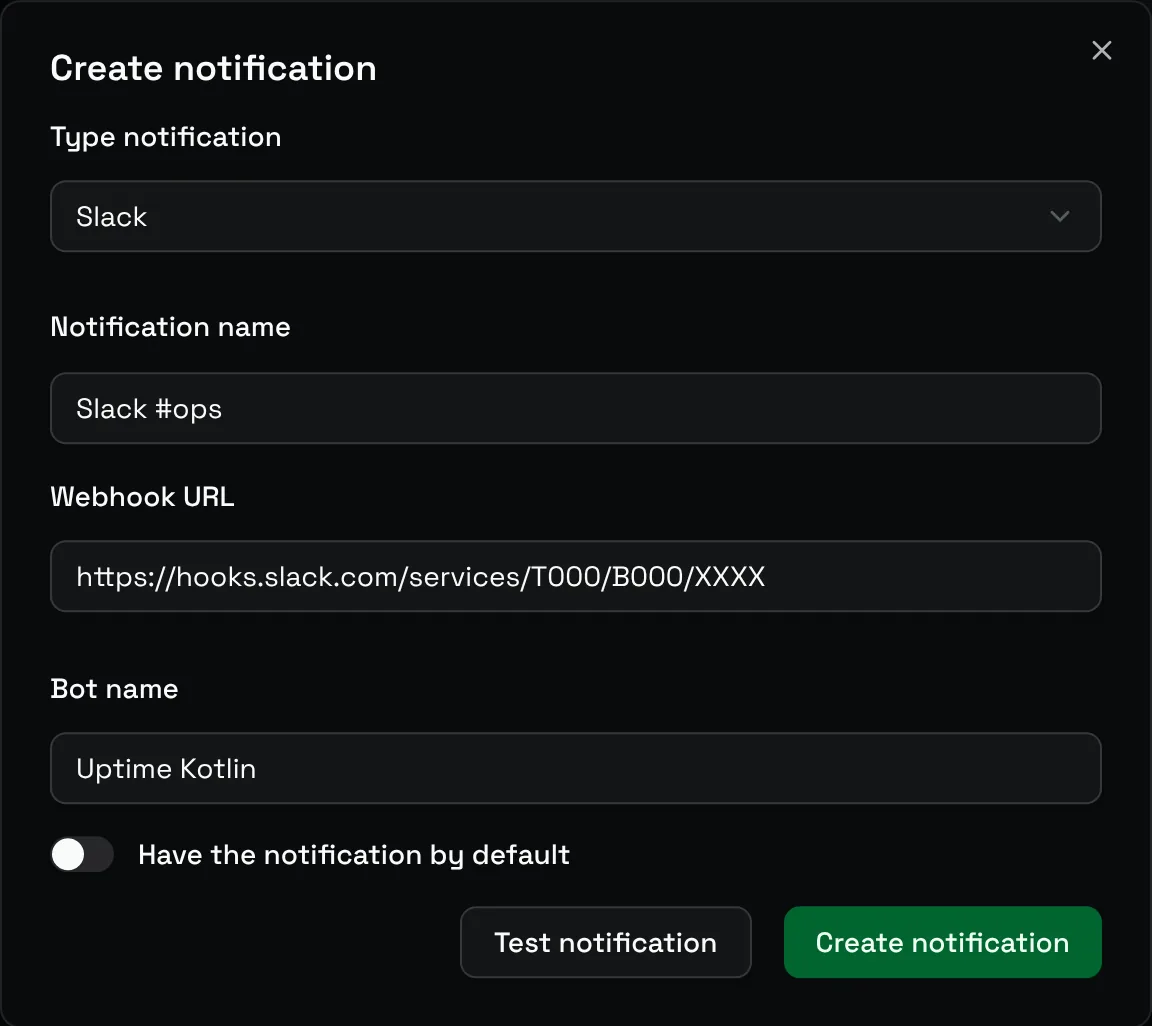Click the Have the notification by default text

pyautogui.click(x=353, y=855)
